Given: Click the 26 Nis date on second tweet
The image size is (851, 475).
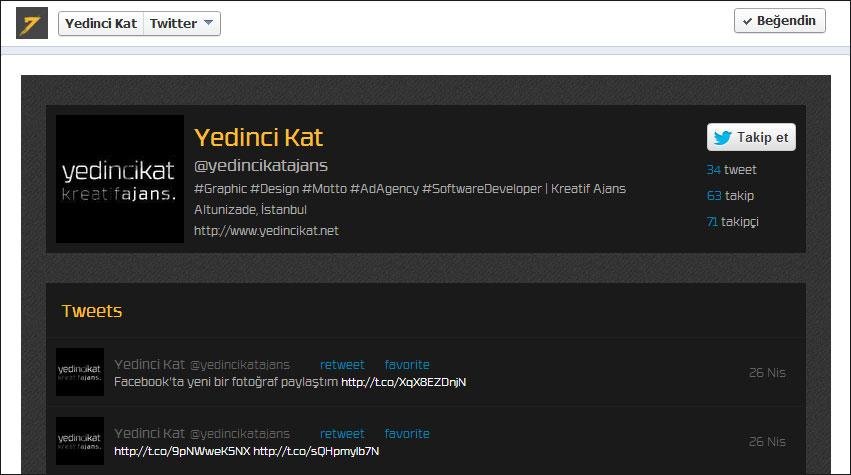Looking at the screenshot, I should click(x=767, y=442).
